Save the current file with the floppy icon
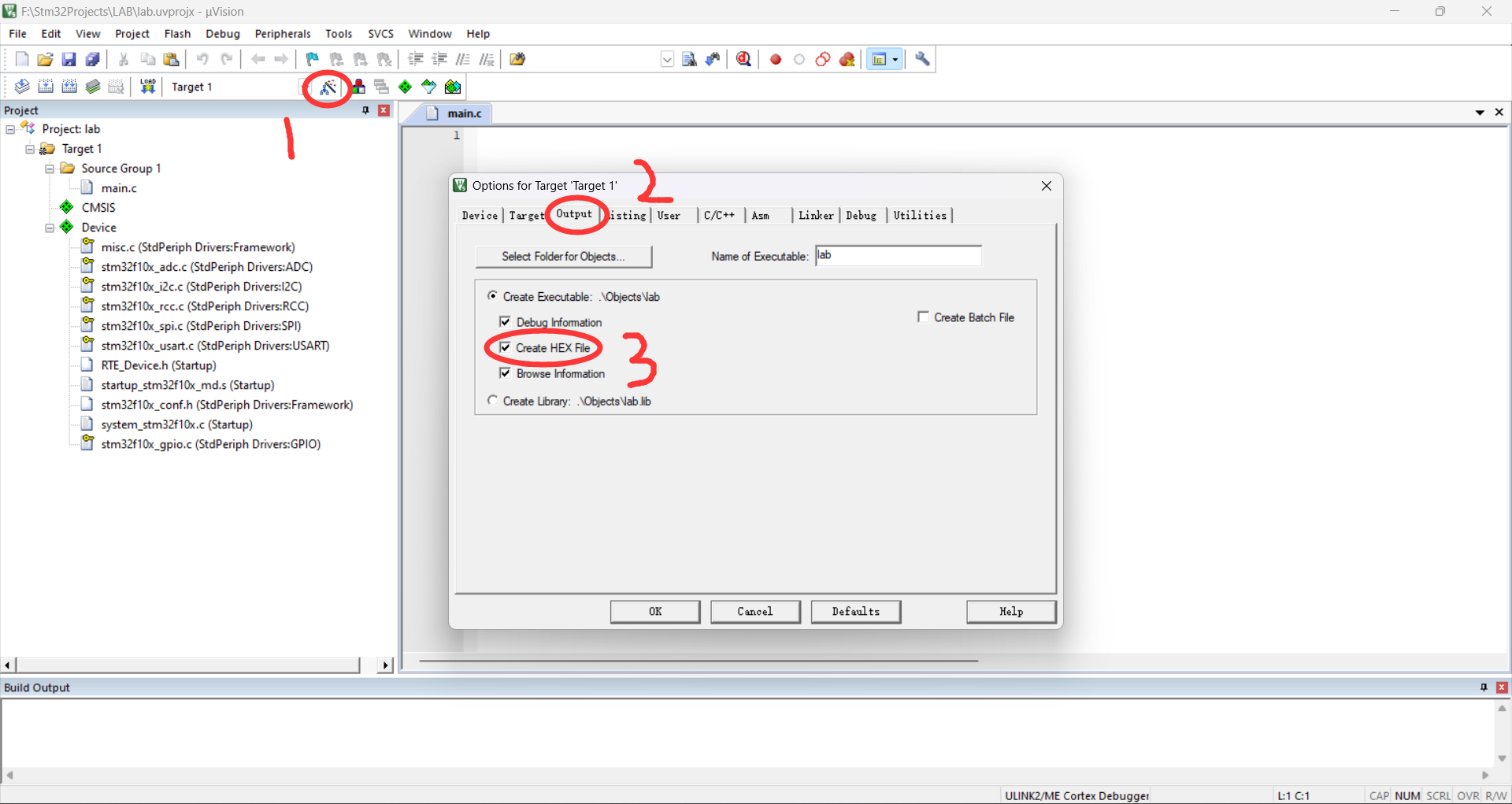Viewport: 1512px width, 804px height. (69, 59)
